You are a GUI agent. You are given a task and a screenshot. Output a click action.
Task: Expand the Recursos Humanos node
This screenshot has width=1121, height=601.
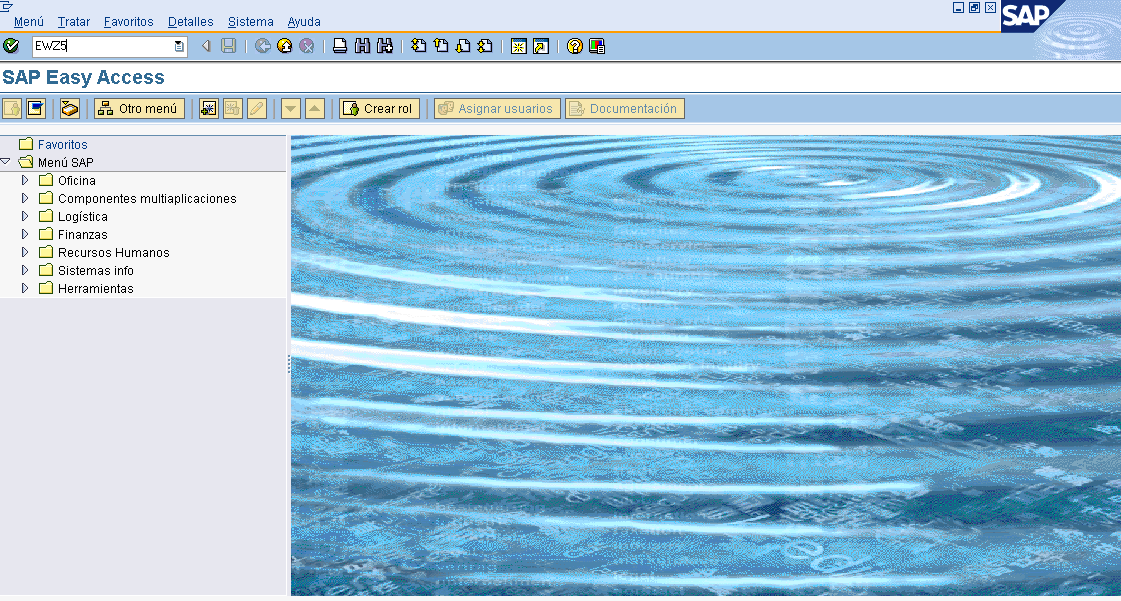coord(26,252)
